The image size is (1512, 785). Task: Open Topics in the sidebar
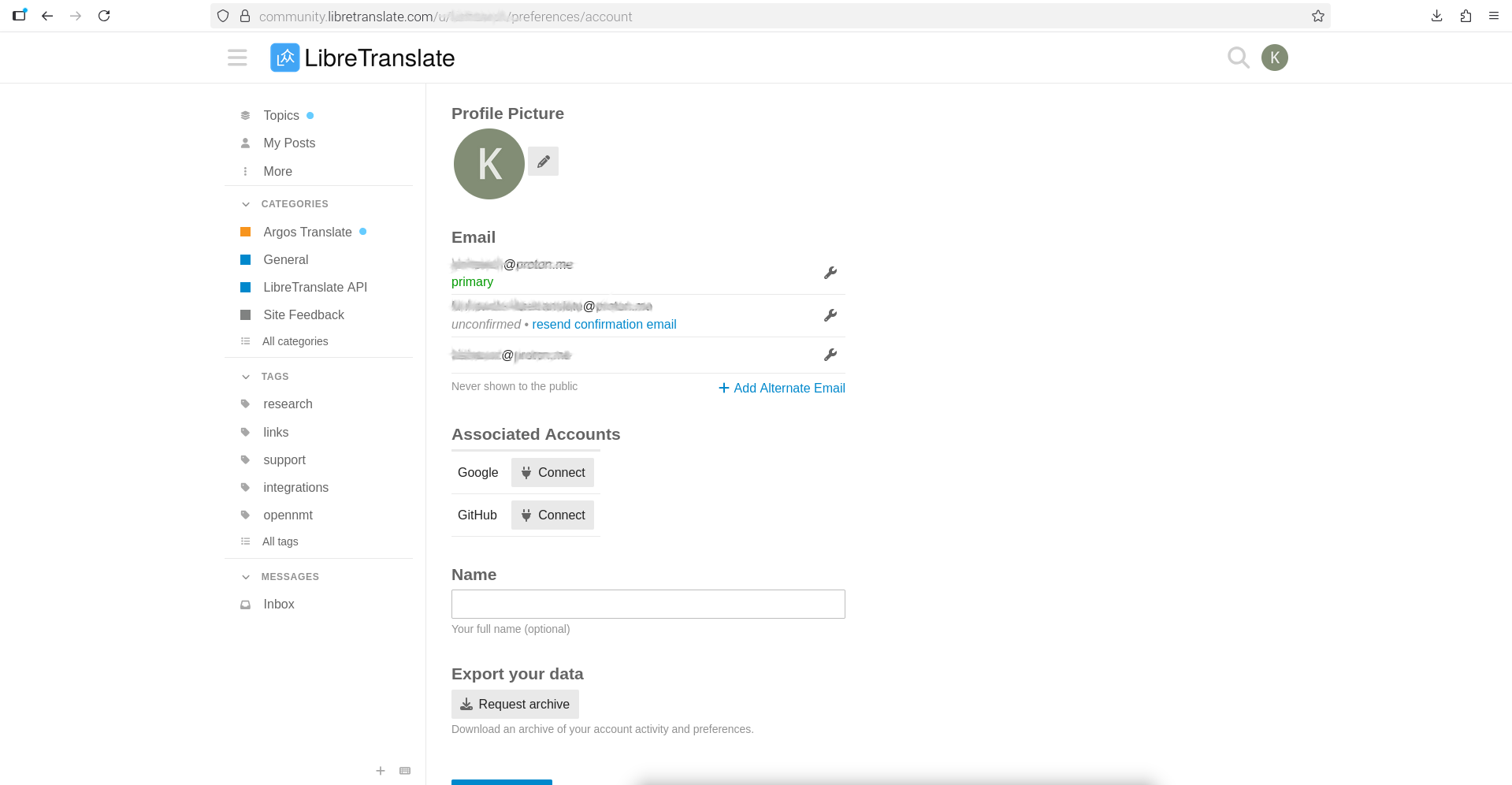280,116
